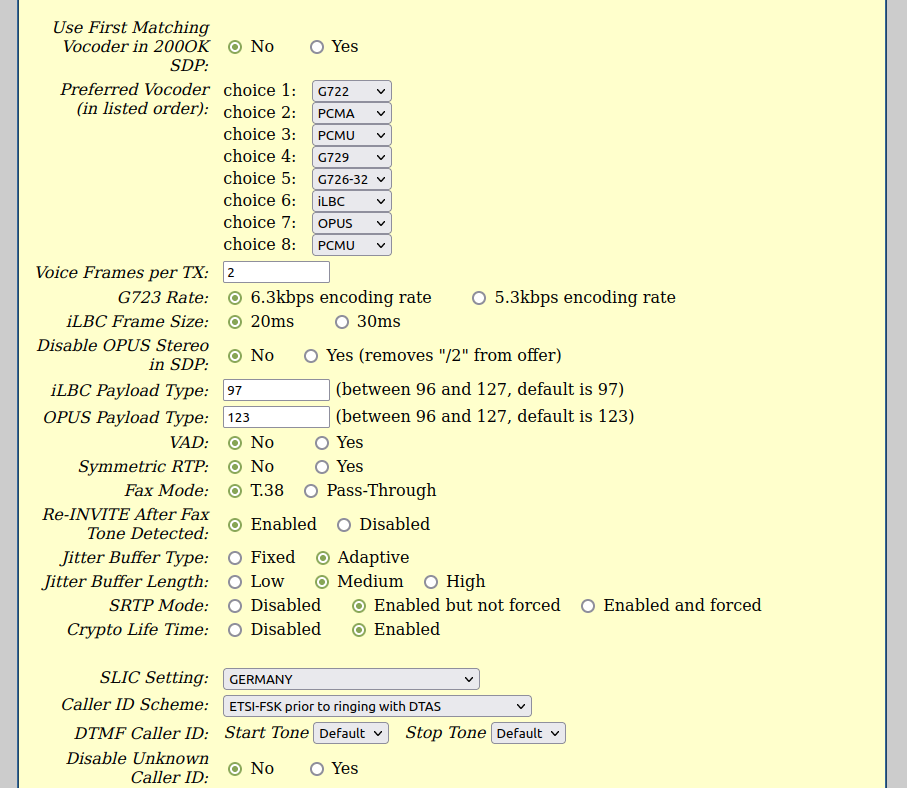Select Yes for Use First Matching Vocoder
This screenshot has height=788, width=907.
[x=317, y=47]
